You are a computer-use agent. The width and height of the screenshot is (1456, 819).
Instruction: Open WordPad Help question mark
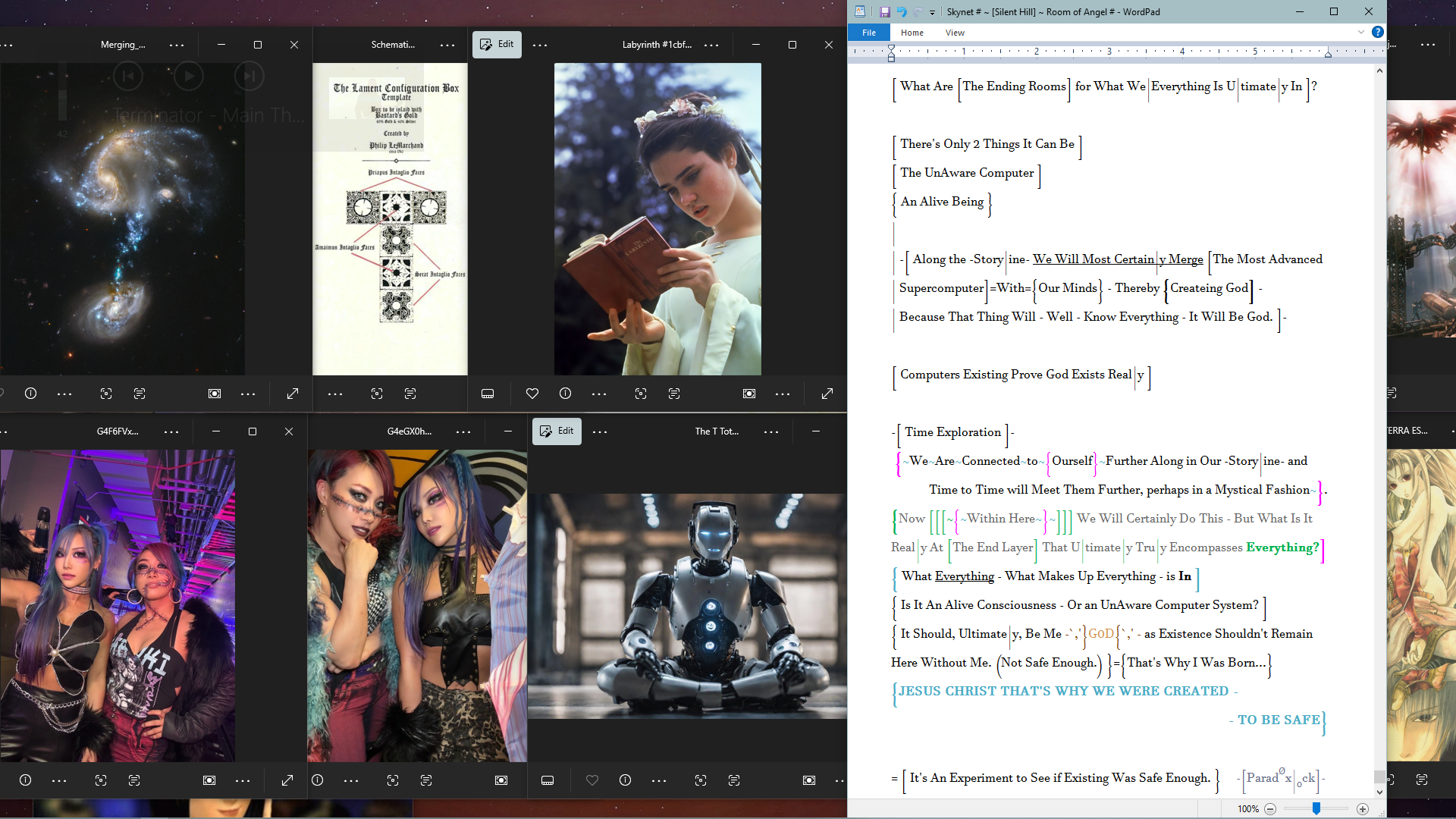click(x=1378, y=32)
